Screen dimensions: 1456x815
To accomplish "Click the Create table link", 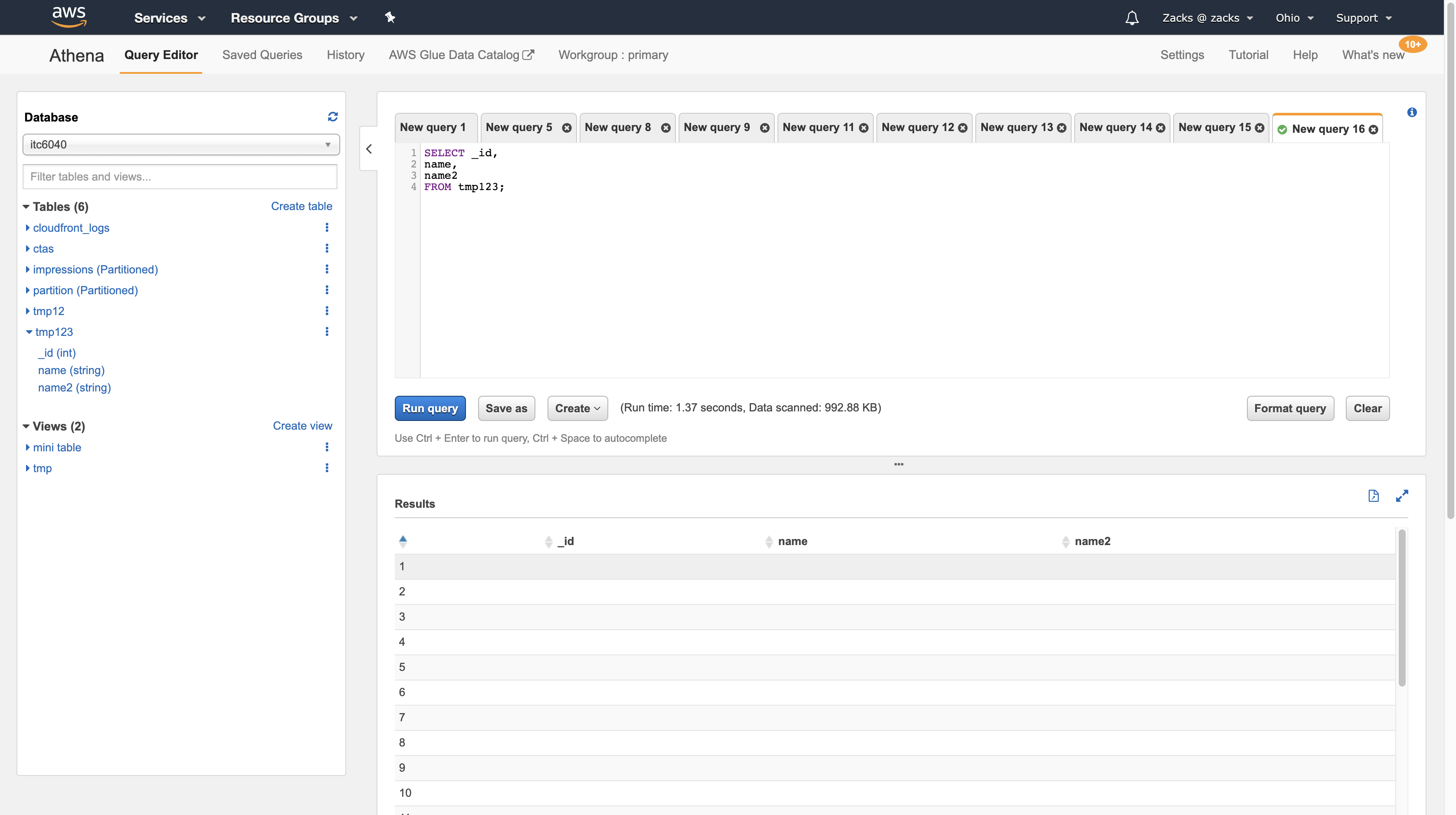I will 301,206.
